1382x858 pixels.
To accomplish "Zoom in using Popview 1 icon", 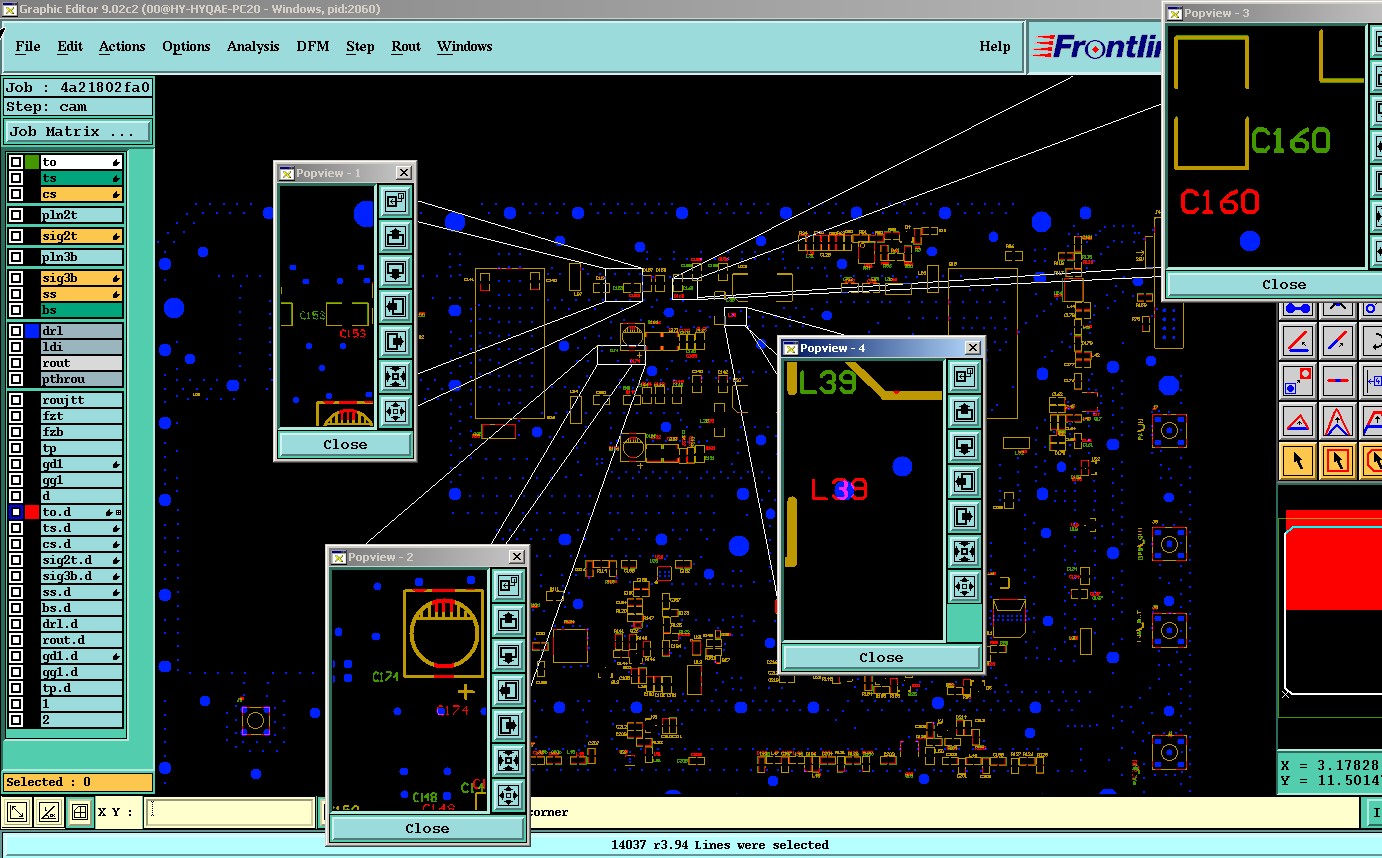I will point(395,376).
